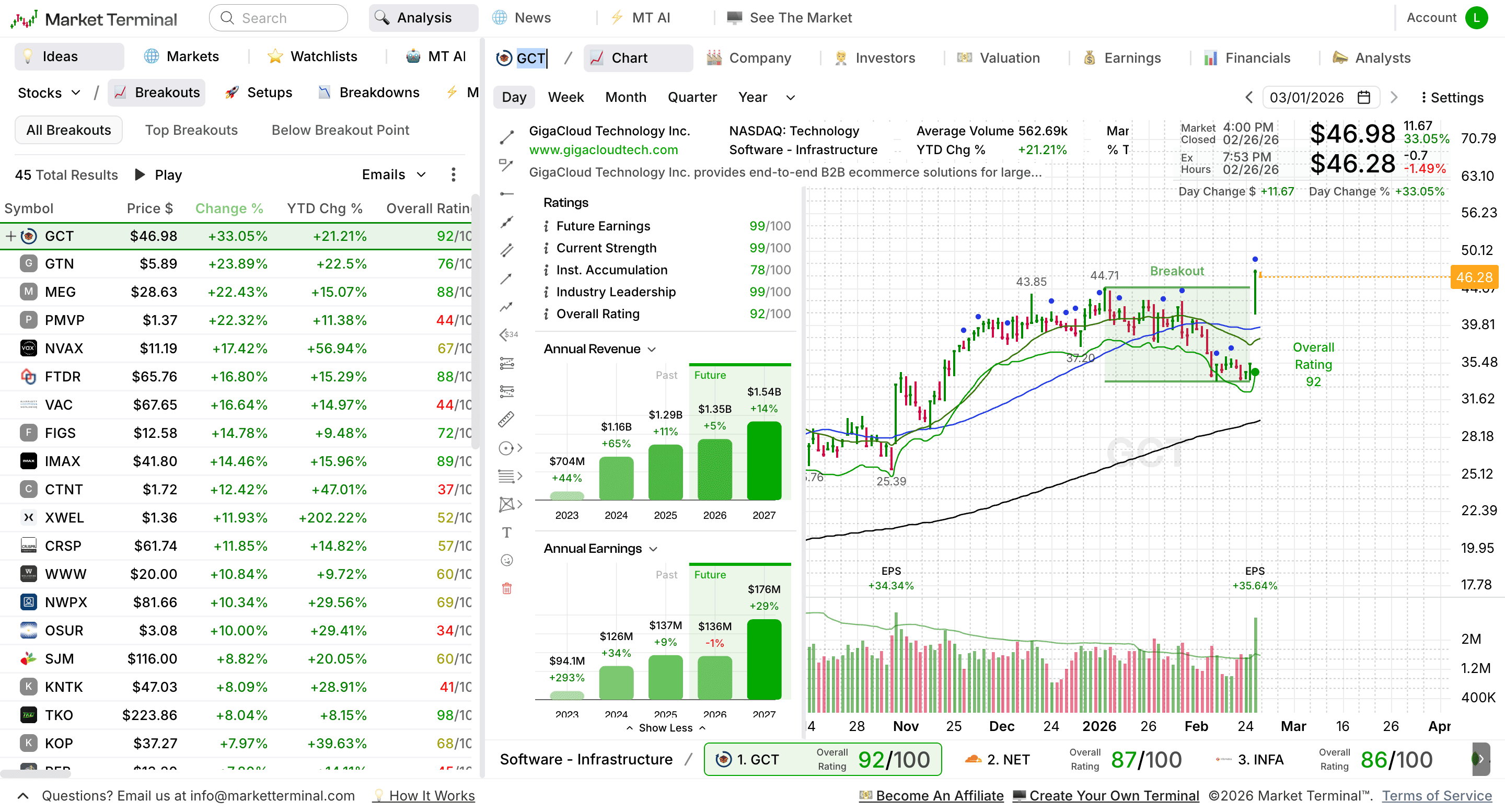The height and width of the screenshot is (812, 1505).
Task: Visit www.gigacloudtech.com link
Action: [604, 149]
